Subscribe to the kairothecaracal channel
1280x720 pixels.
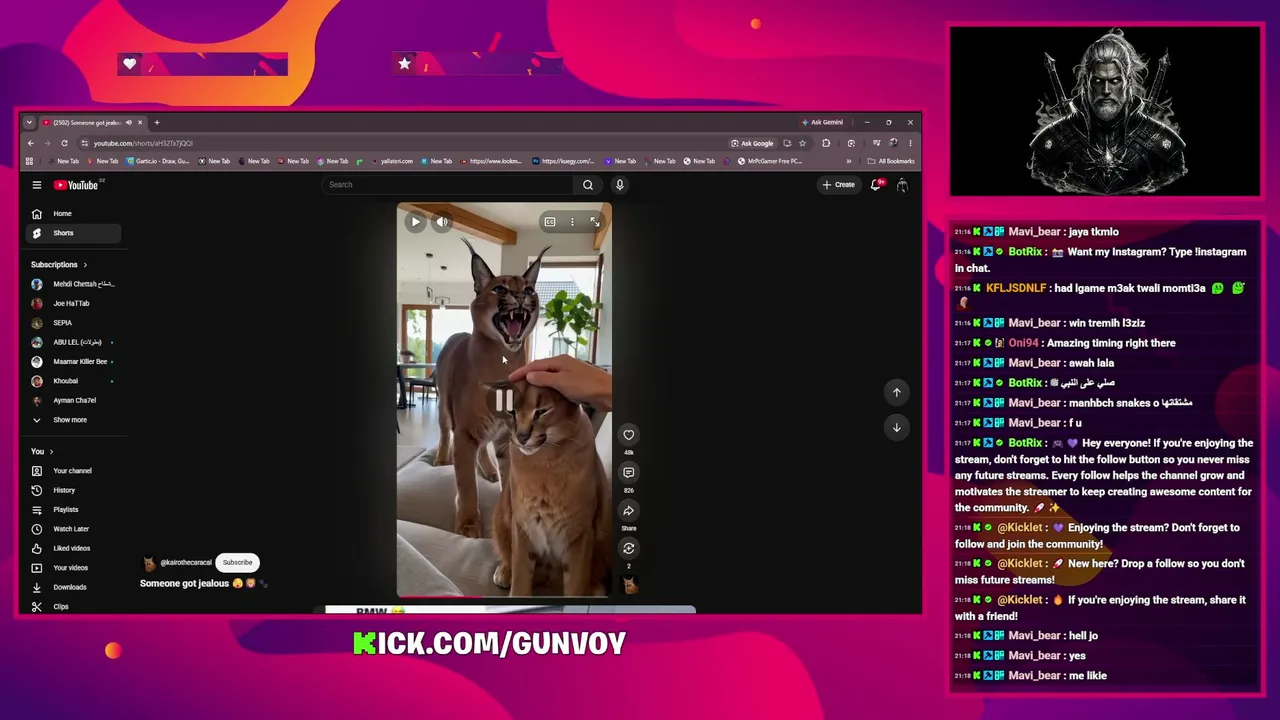point(238,562)
